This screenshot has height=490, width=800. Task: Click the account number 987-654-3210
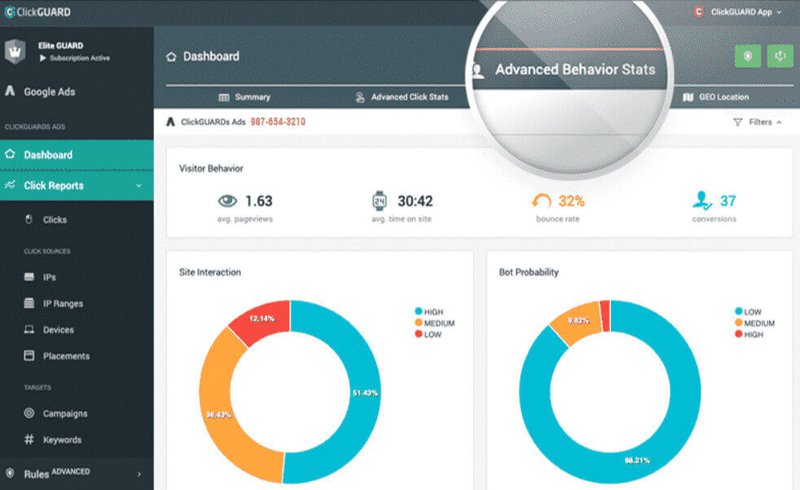278,121
